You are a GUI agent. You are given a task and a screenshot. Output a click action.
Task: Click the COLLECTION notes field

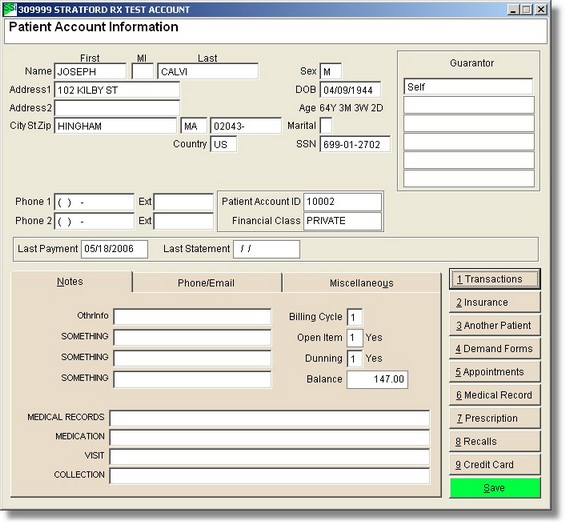click(x=270, y=476)
